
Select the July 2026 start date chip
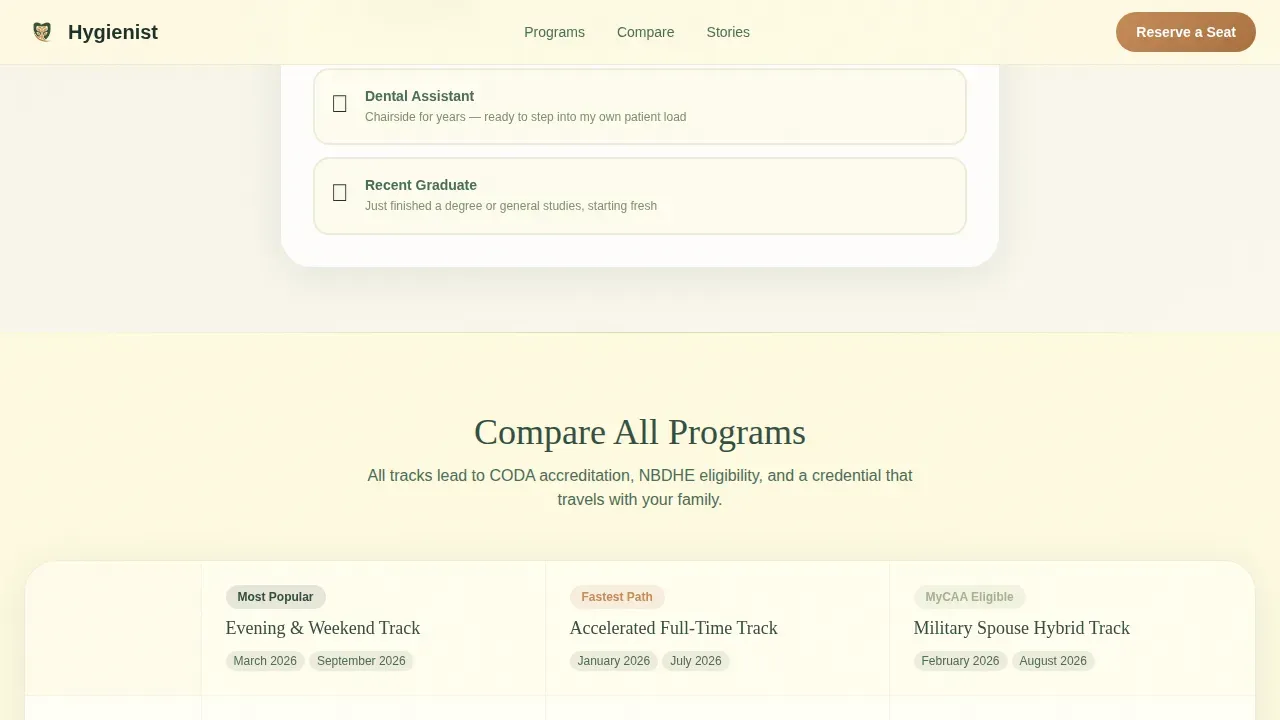tap(696, 661)
